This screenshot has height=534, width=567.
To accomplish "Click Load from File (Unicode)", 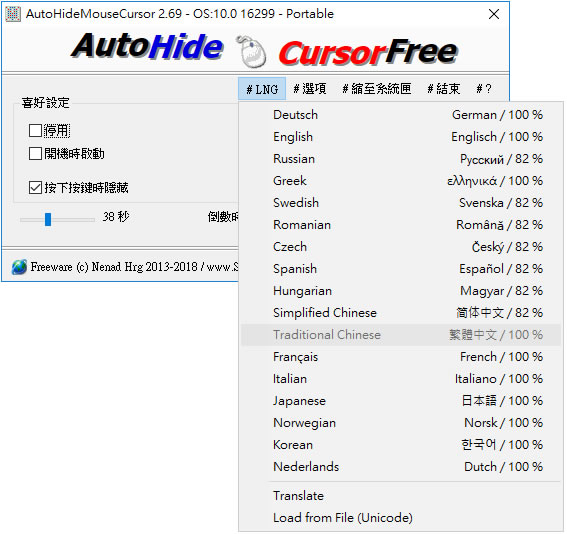I will point(401,518).
